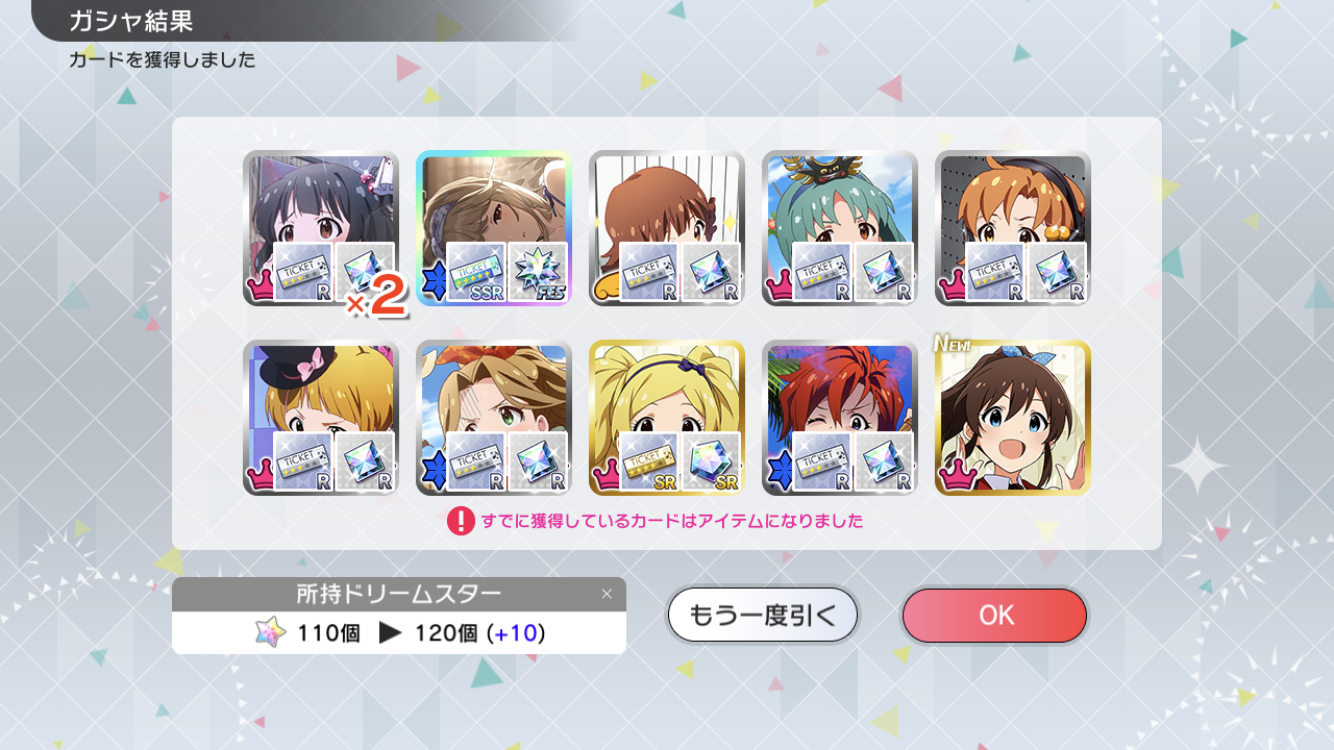
Task: Select the SSR FES rainbow-bordered card
Action: [493, 228]
